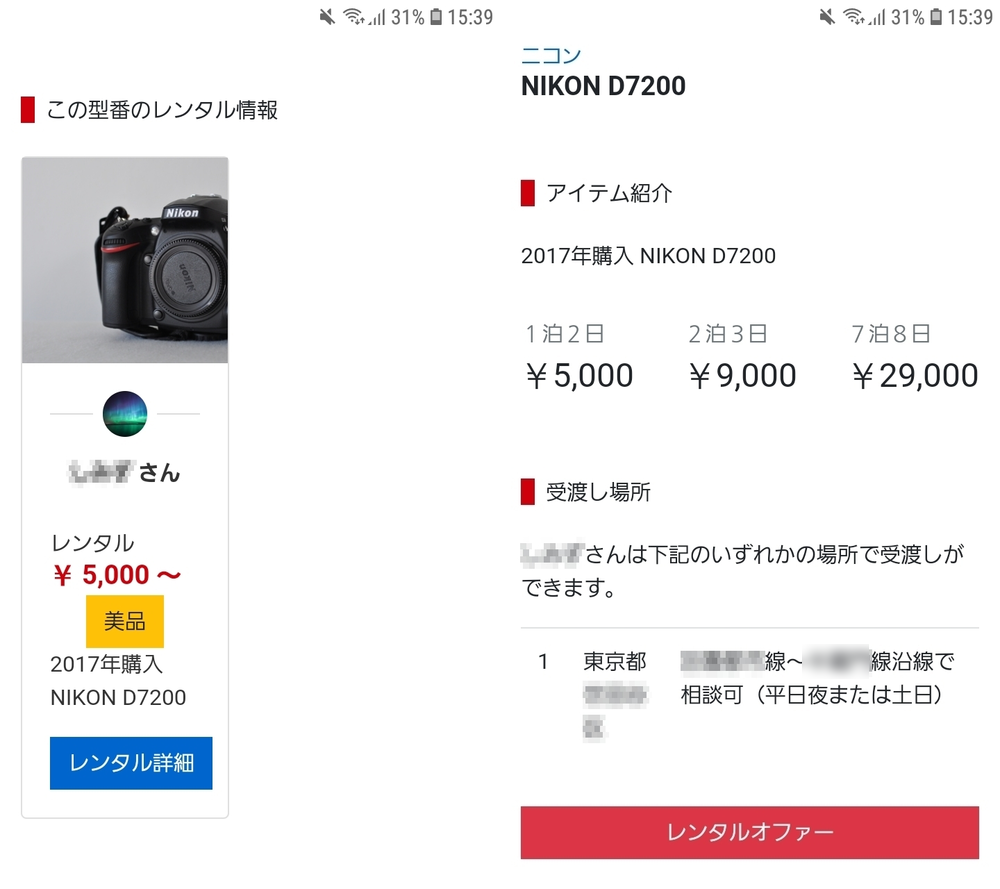Tap the mute icon in right status bar
The image size is (1000, 889).
(827, 17)
